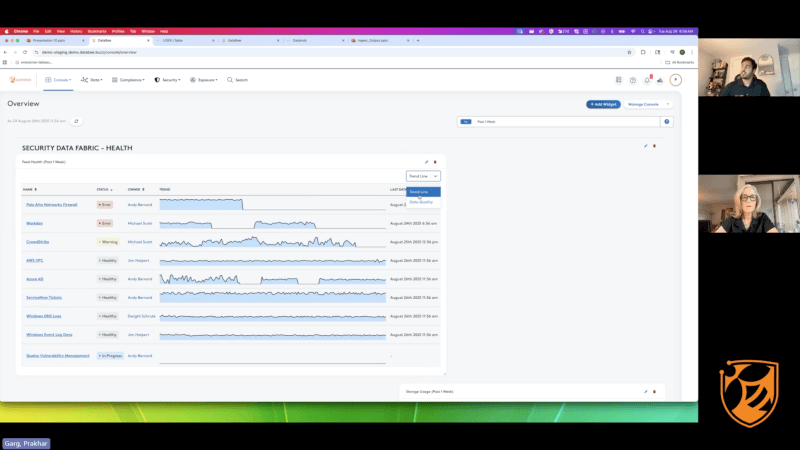Open the Console navigation dropdown

click(x=58, y=80)
